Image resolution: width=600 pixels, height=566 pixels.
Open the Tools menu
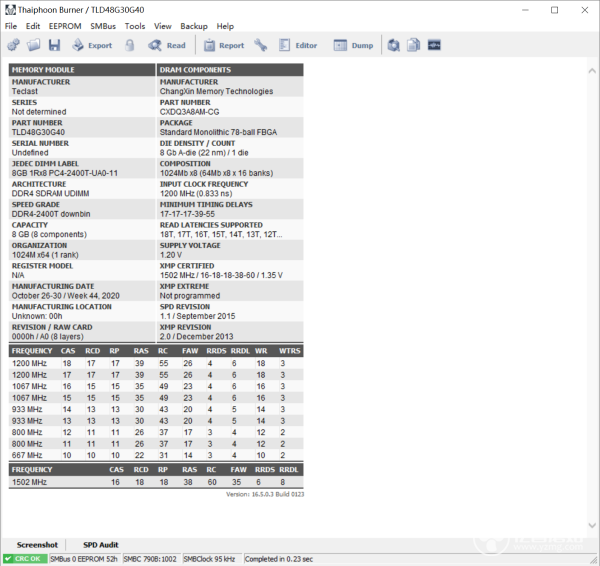point(135,26)
